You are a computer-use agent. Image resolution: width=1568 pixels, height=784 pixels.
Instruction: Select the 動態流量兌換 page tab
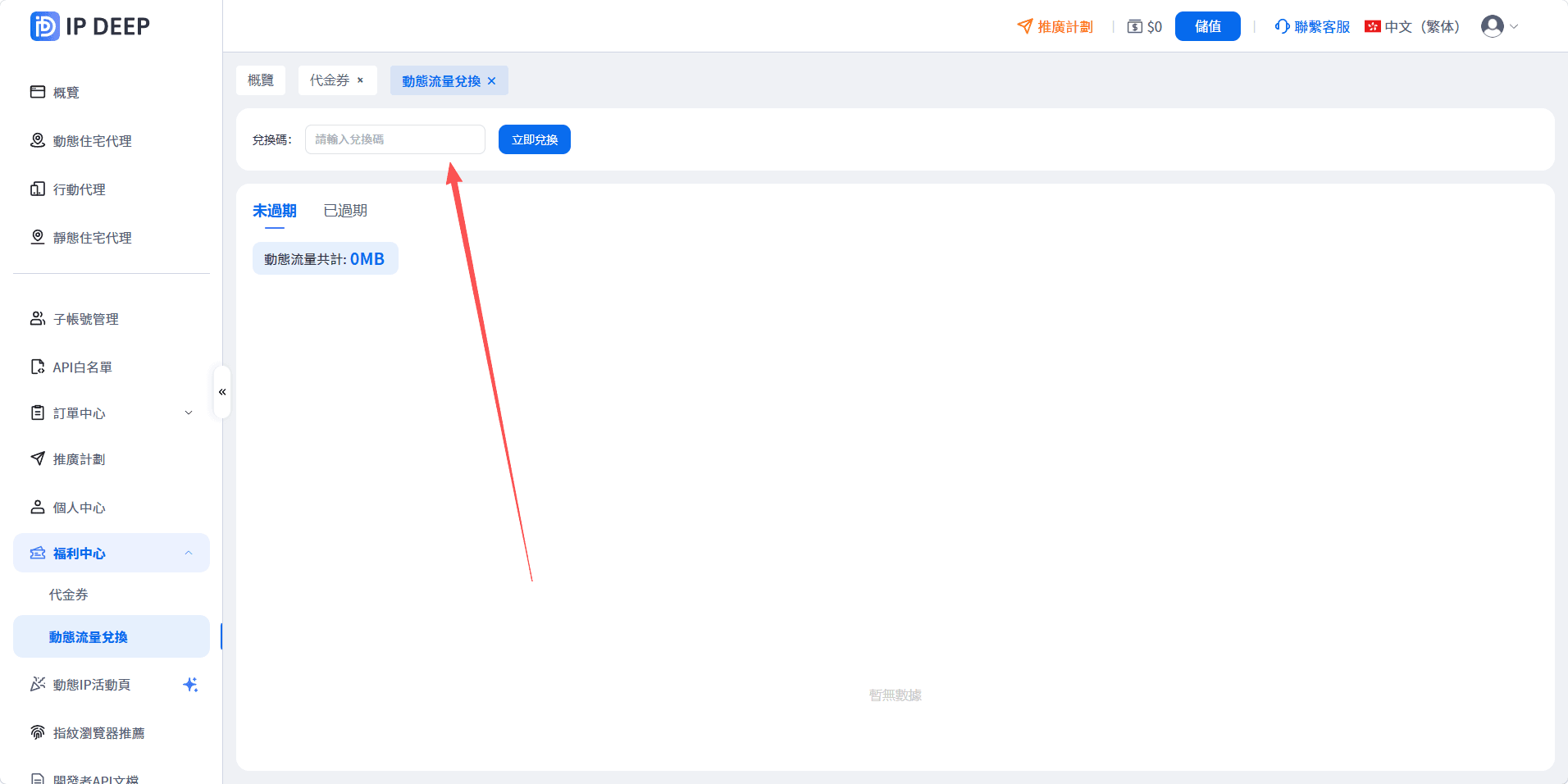pyautogui.click(x=441, y=80)
